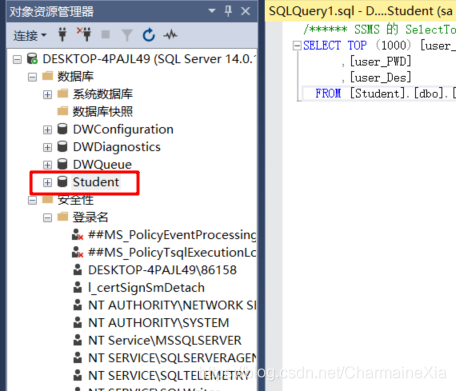
Task: Expand the DWConfiguration database node
Action: click(x=47, y=130)
